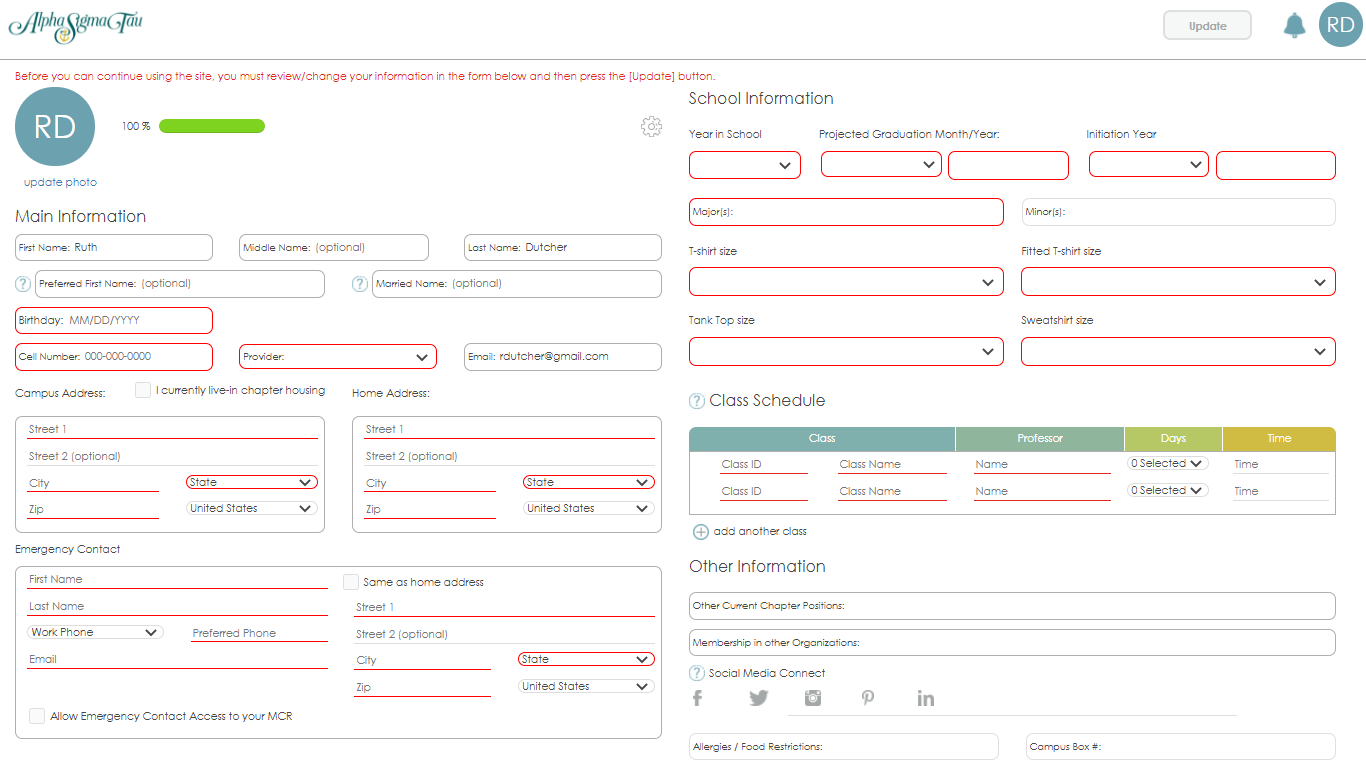Open the Initiation Year month dropdown
1366x764 pixels.
[x=1149, y=164]
